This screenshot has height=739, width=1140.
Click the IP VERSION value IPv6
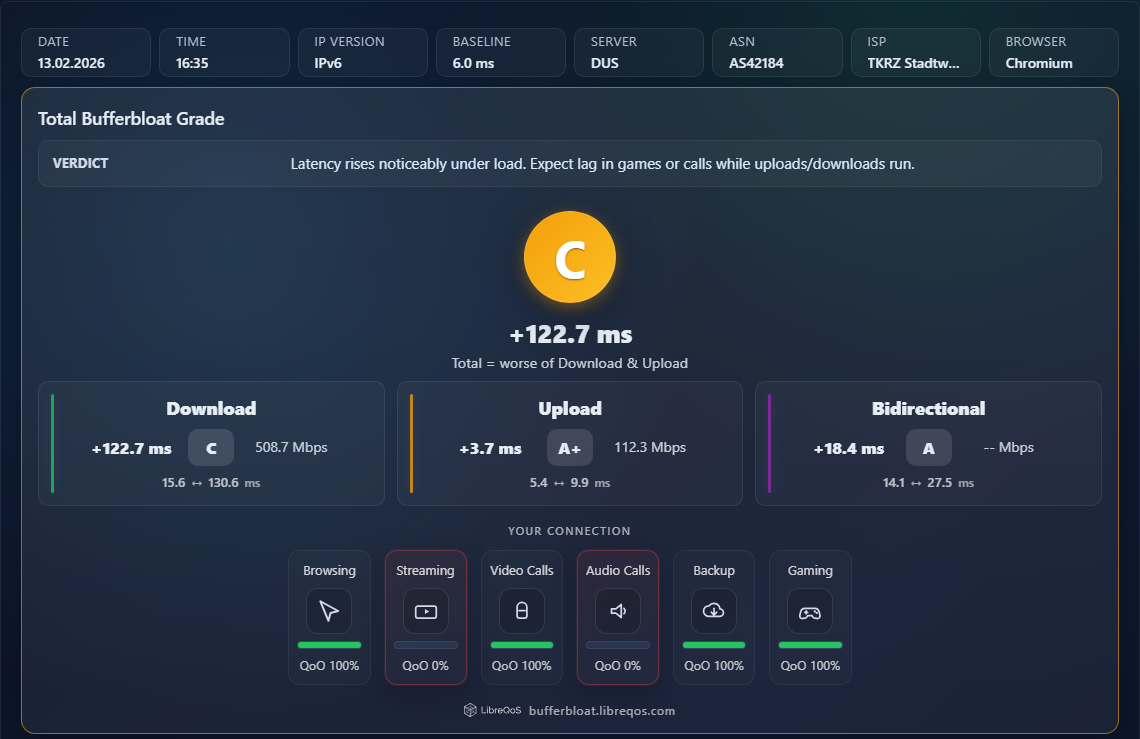tap(328, 63)
